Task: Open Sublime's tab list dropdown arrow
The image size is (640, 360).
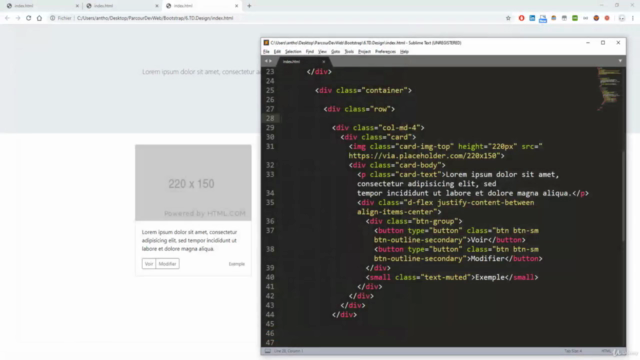Action: tap(620, 61)
